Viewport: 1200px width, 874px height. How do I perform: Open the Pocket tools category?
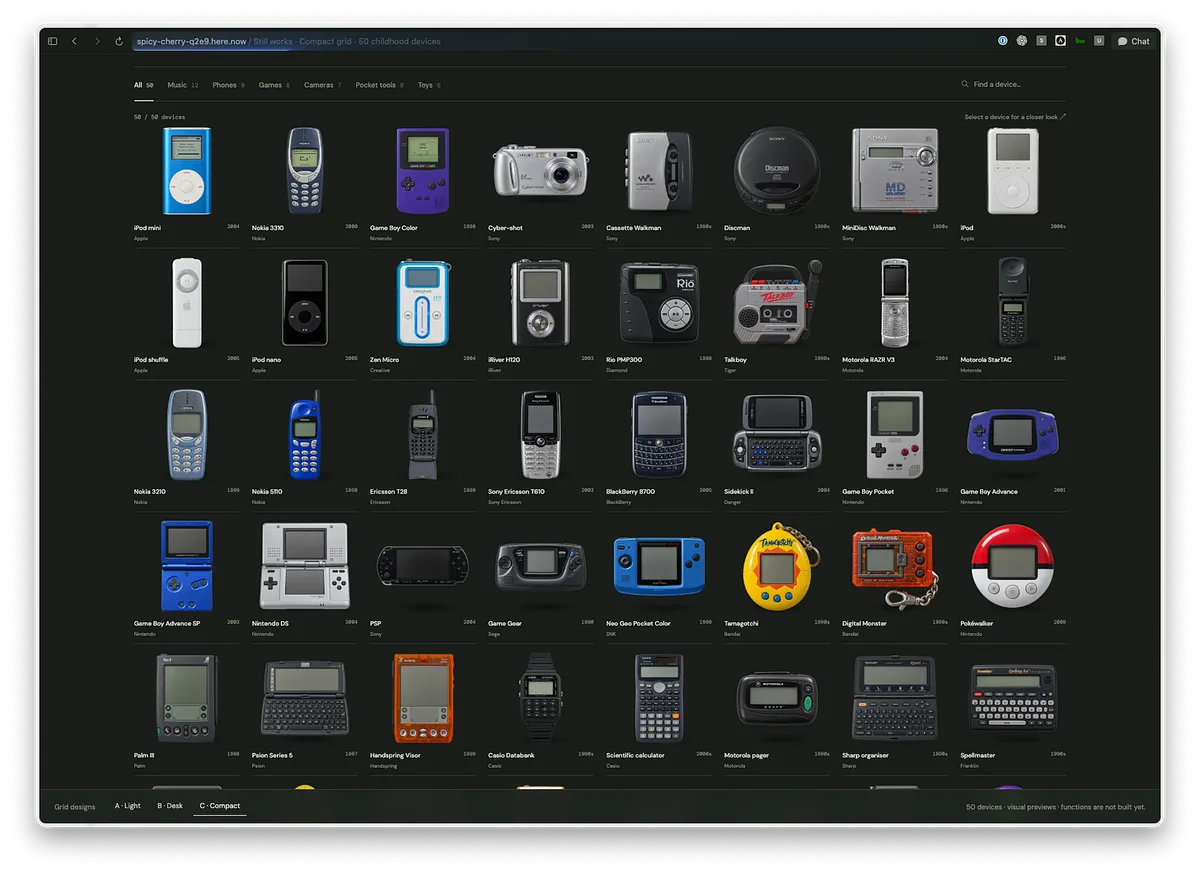(379, 85)
